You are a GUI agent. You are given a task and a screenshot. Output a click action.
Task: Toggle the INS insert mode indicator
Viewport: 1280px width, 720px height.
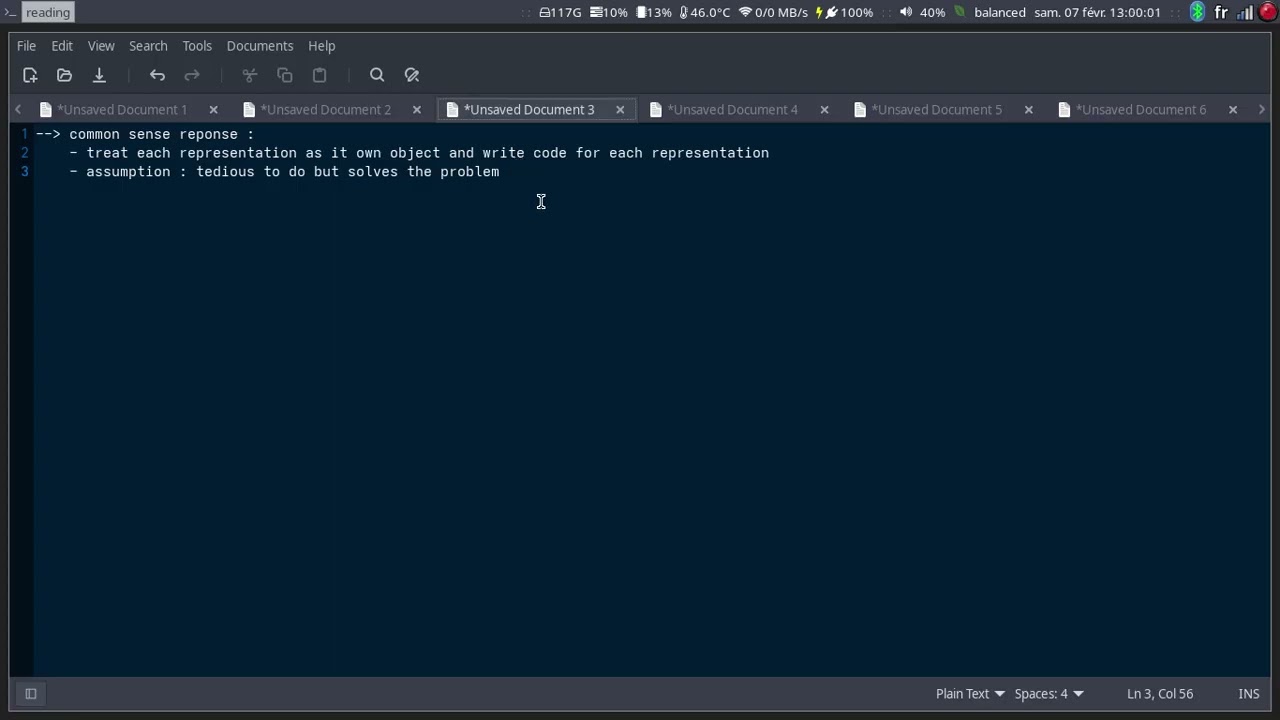pyautogui.click(x=1249, y=694)
